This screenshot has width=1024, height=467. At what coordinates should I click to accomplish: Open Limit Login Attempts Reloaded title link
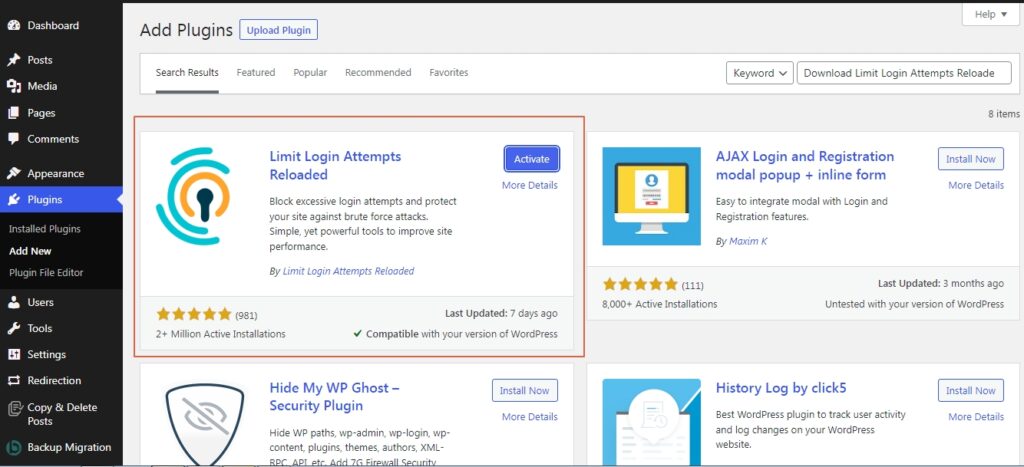pos(335,166)
